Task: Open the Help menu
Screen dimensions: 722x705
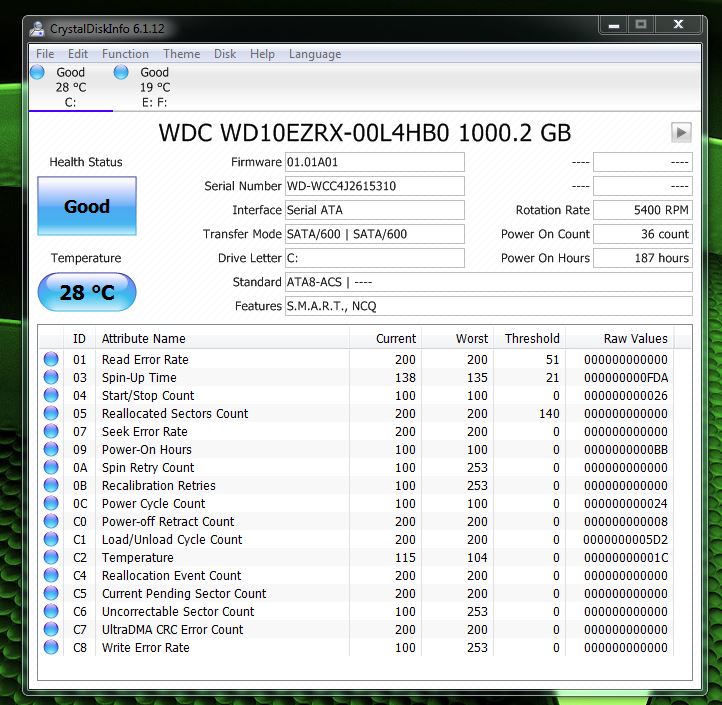Action: [262, 54]
